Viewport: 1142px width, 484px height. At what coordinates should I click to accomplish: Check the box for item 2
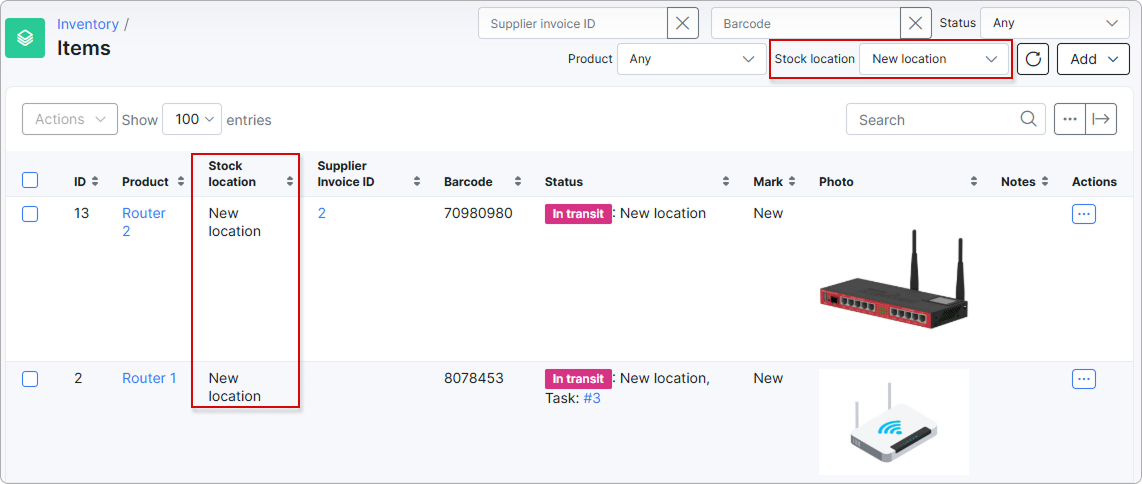click(x=30, y=379)
